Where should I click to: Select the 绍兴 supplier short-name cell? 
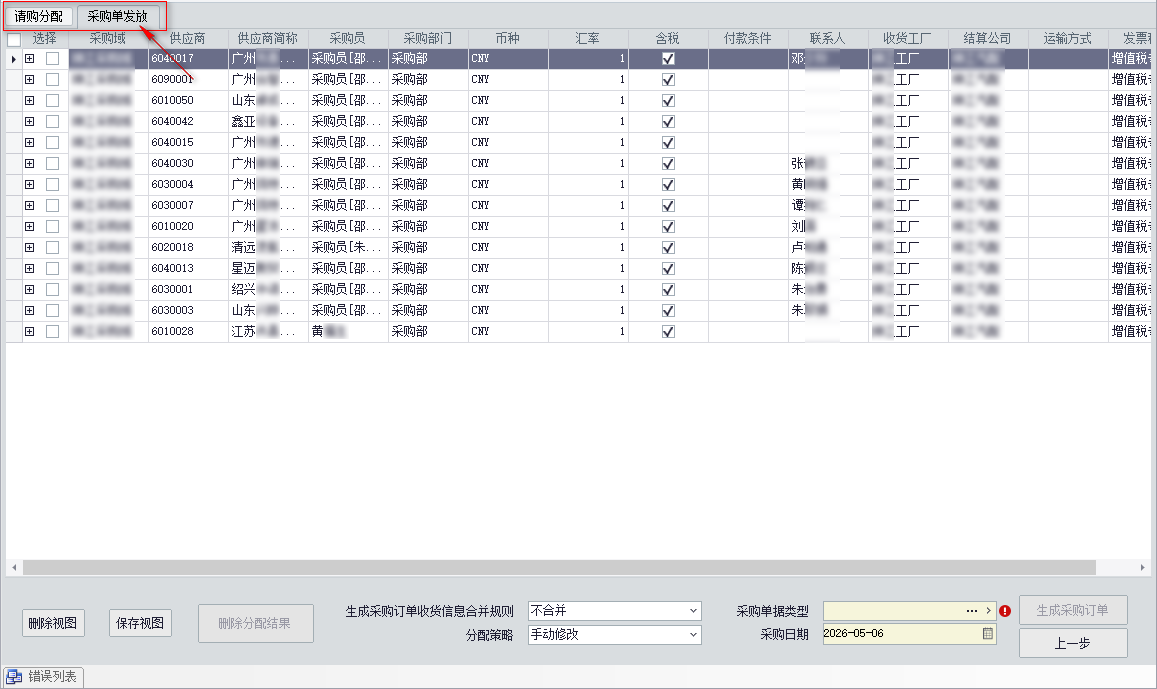click(268, 289)
